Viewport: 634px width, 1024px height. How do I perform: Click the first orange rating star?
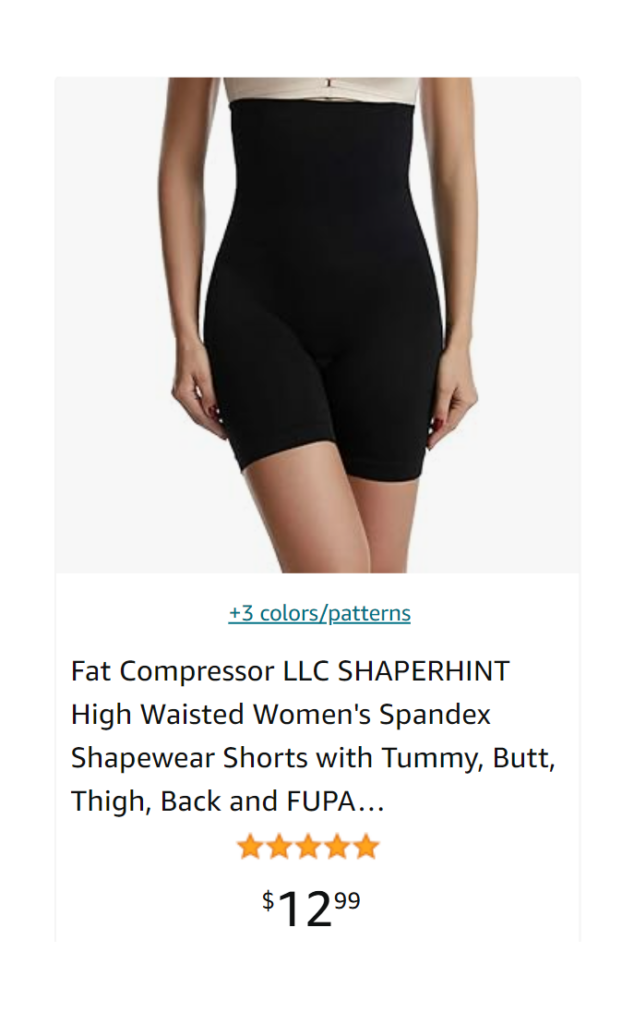[249, 846]
